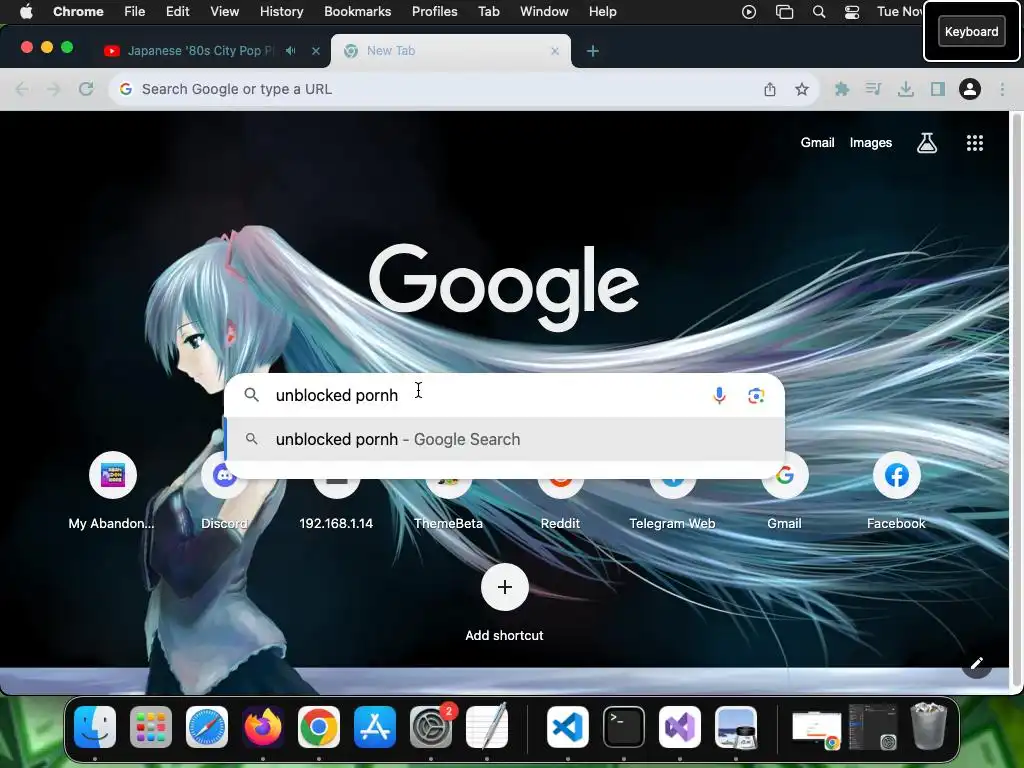The image size is (1024, 768).
Task: Open the Bookmarks menu
Action: pyautogui.click(x=357, y=11)
